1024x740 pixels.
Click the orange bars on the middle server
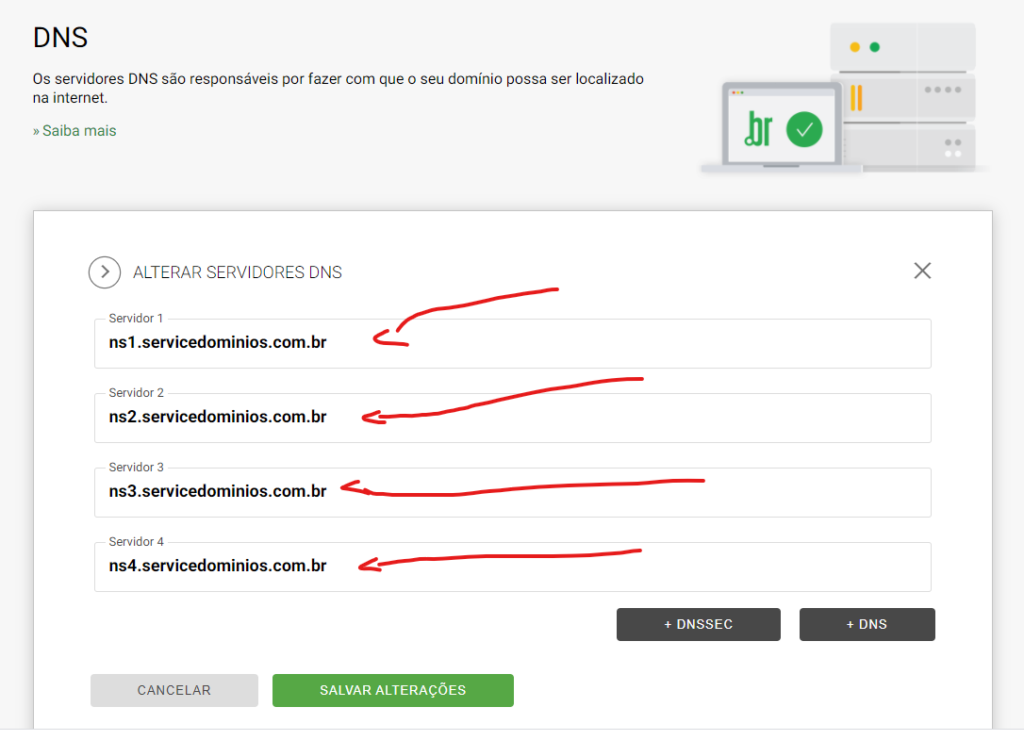click(856, 98)
